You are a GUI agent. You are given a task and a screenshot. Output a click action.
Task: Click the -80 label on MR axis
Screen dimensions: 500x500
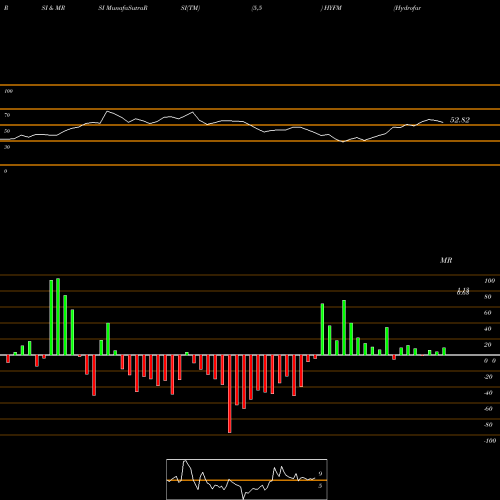tap(488, 425)
